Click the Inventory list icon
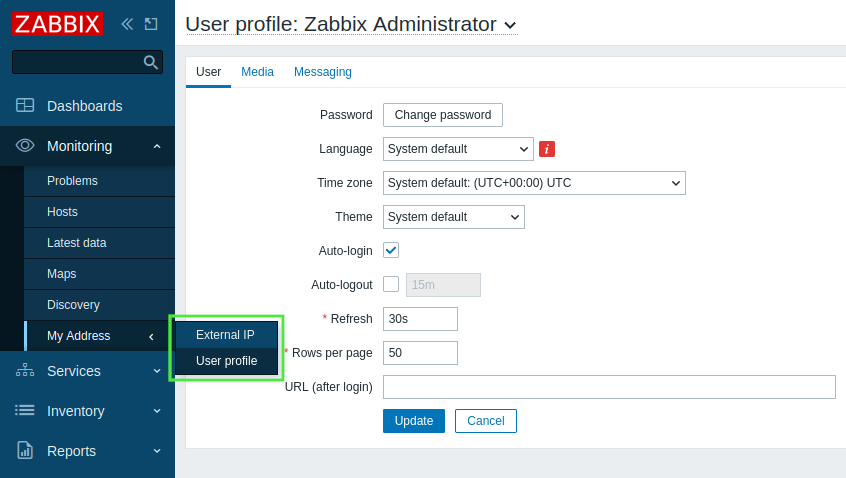 pos(25,411)
